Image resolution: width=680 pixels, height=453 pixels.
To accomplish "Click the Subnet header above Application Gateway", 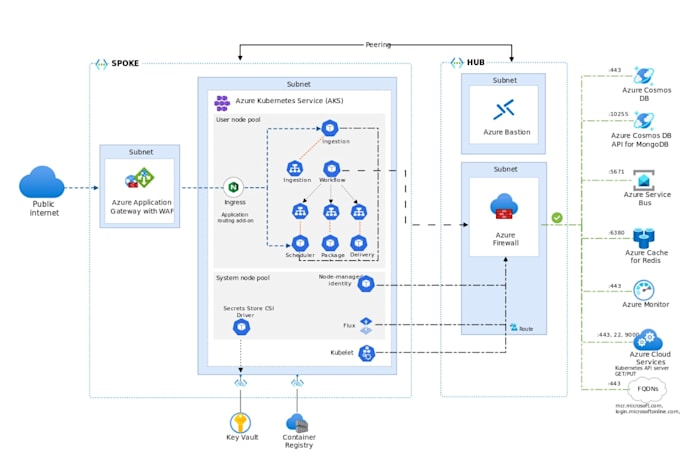I will [141, 152].
